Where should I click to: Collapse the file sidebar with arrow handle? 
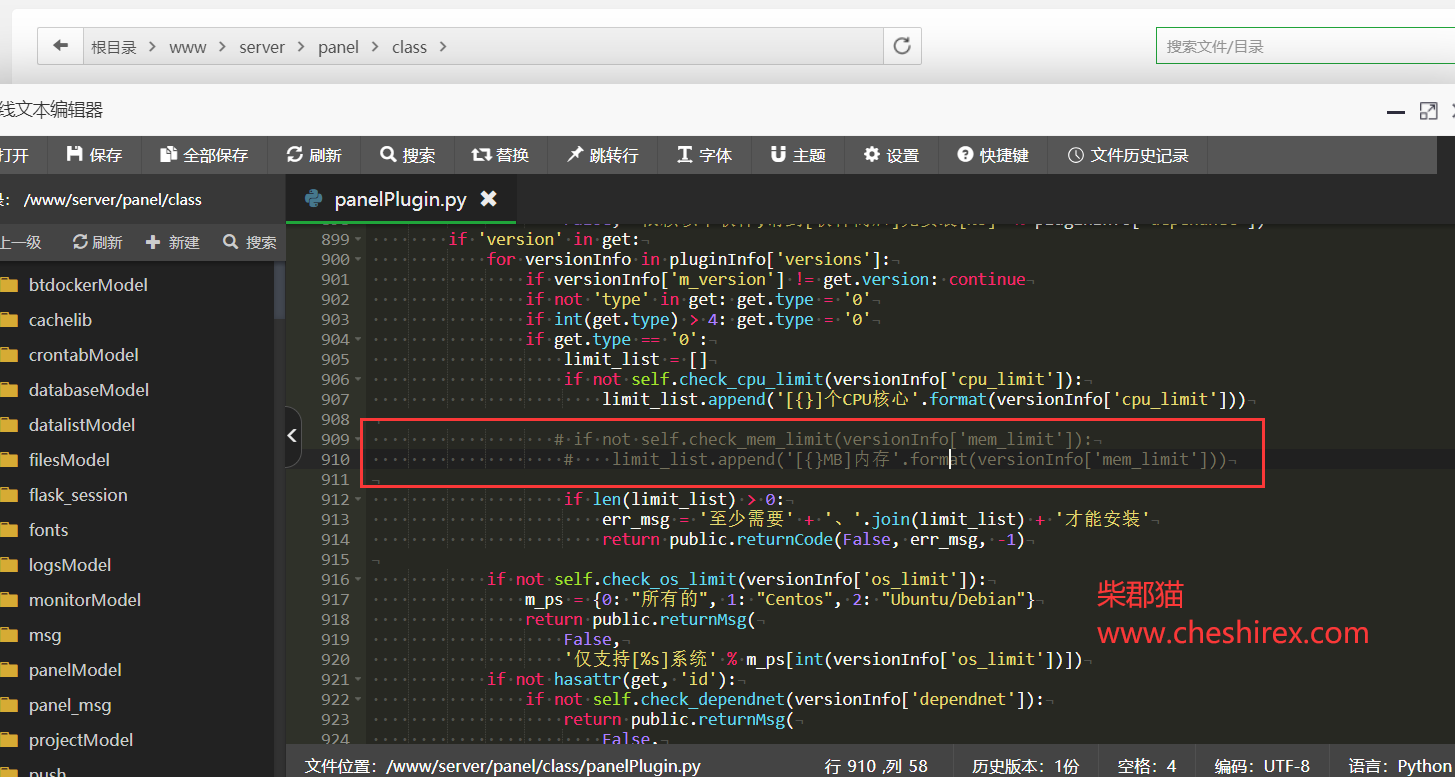(x=293, y=436)
